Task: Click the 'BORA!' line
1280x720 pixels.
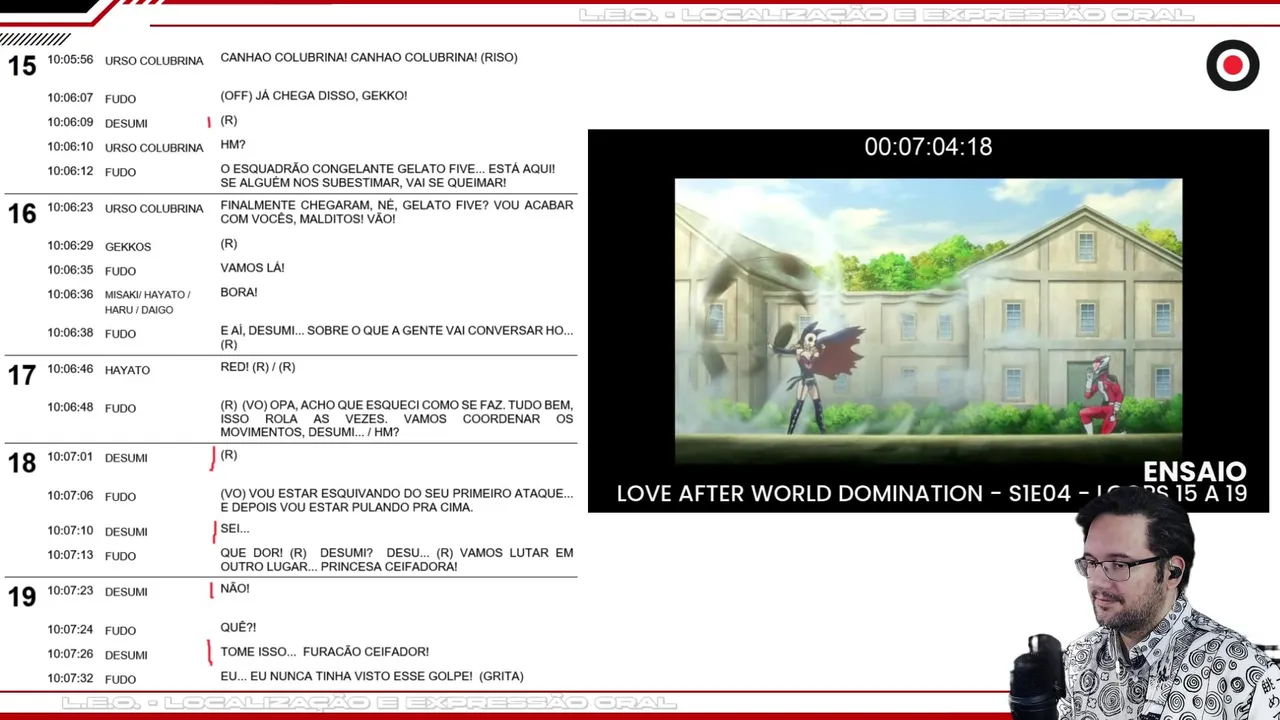Action: [x=239, y=293]
